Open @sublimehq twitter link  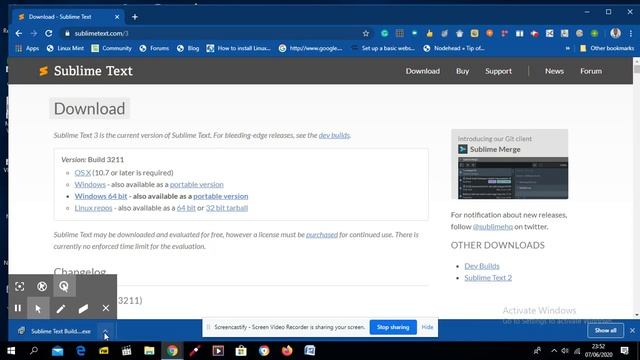click(x=493, y=227)
